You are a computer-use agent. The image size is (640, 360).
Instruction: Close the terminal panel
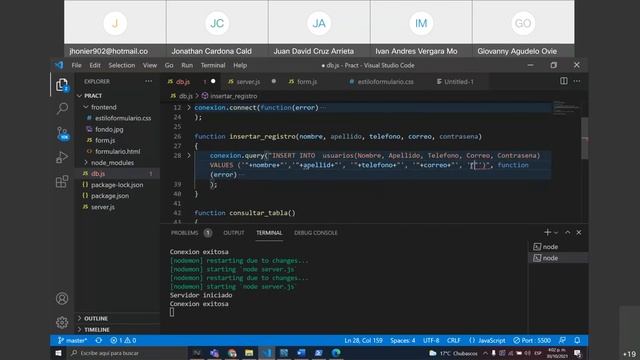point(579,232)
